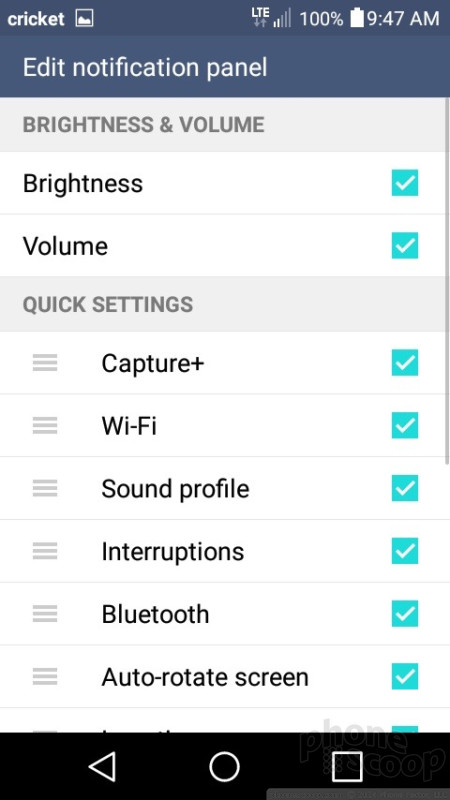Tap the drag handle for Sound profile

45,488
